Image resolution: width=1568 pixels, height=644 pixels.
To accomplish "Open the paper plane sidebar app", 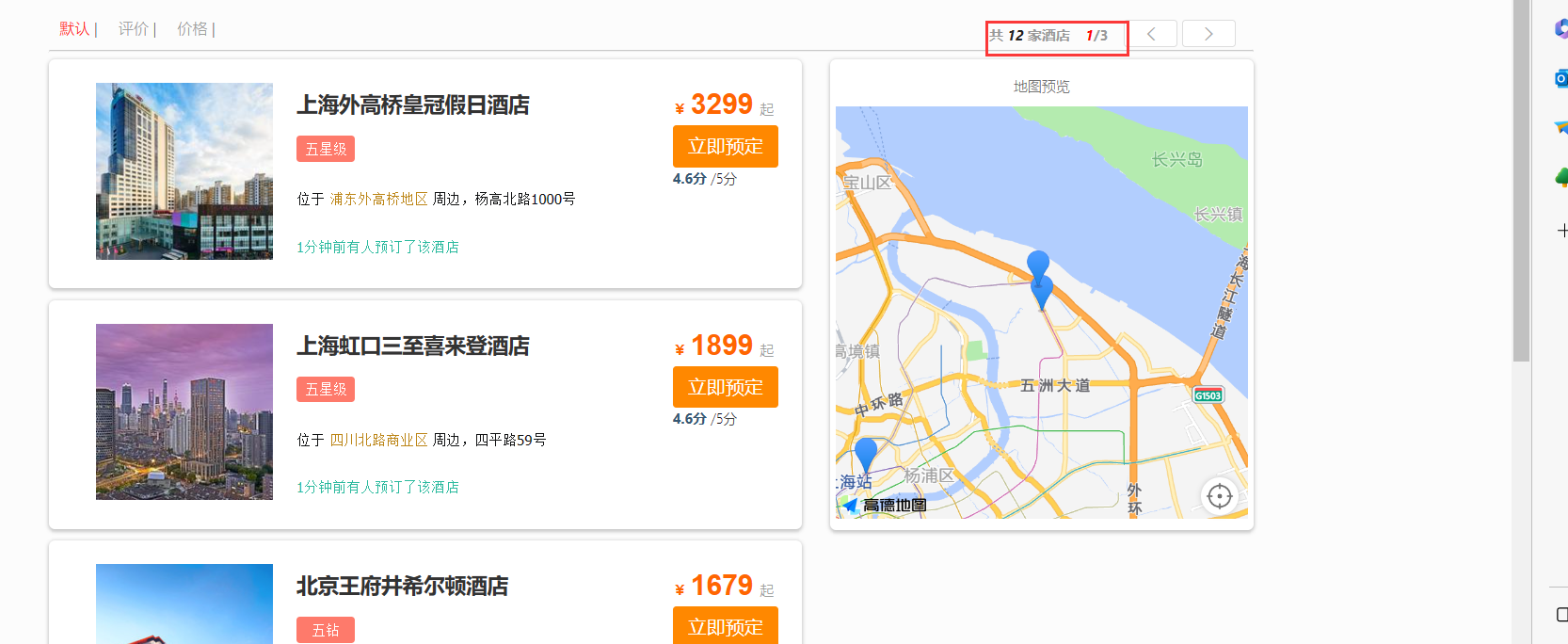I will pyautogui.click(x=1561, y=127).
